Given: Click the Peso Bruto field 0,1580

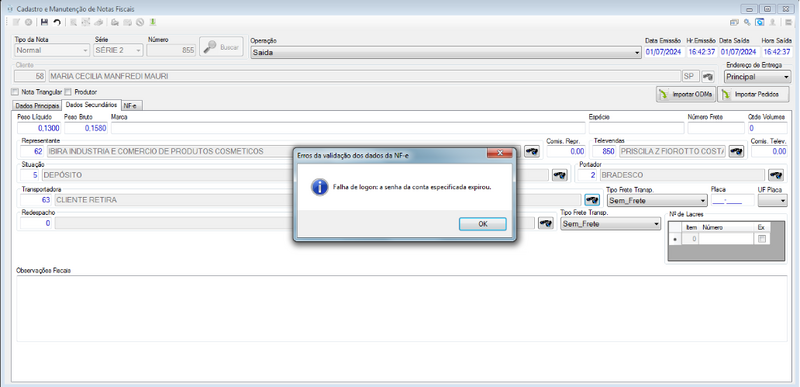Looking at the screenshot, I should pyautogui.click(x=86, y=128).
